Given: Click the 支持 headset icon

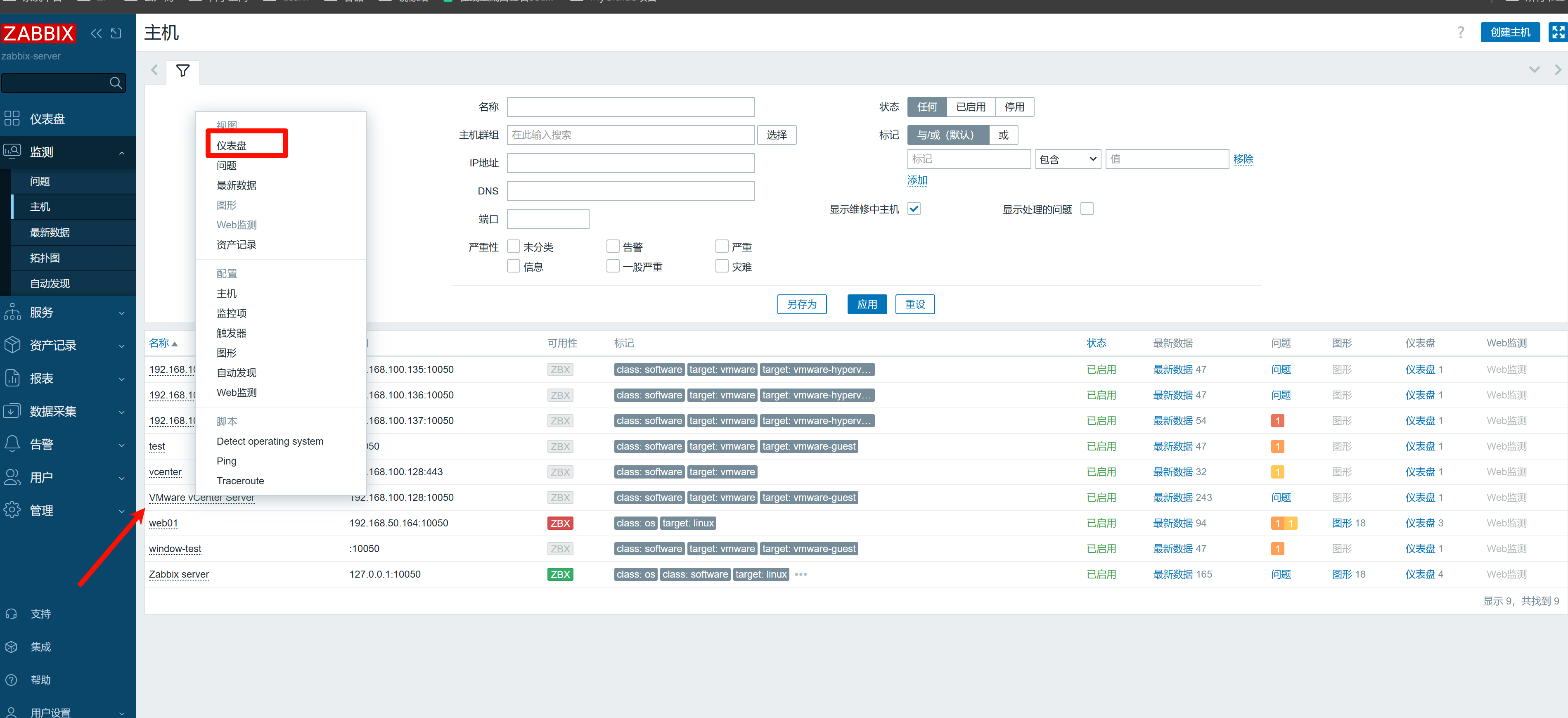Looking at the screenshot, I should [11, 614].
